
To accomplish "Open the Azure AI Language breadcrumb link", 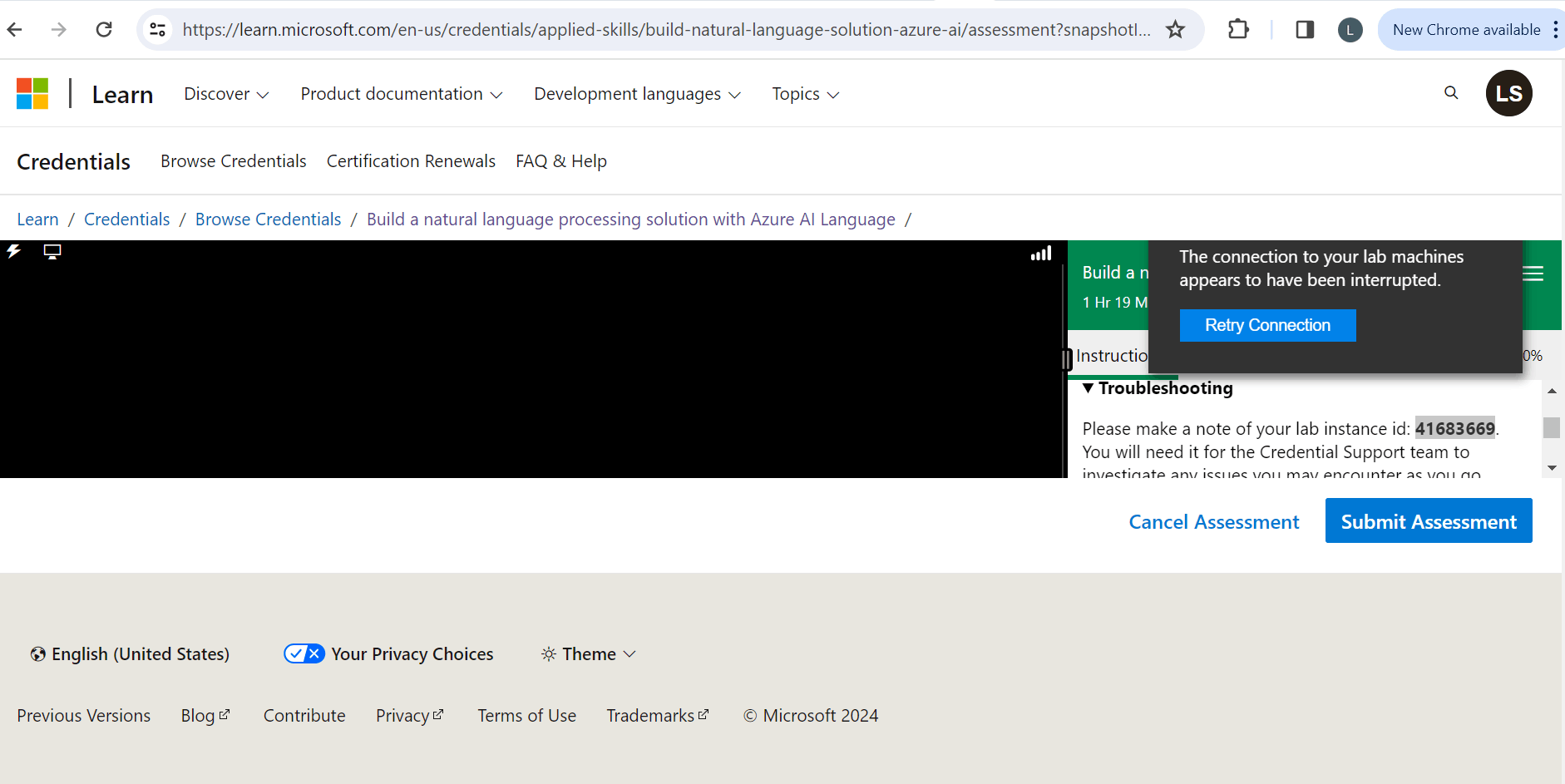I will [631, 219].
